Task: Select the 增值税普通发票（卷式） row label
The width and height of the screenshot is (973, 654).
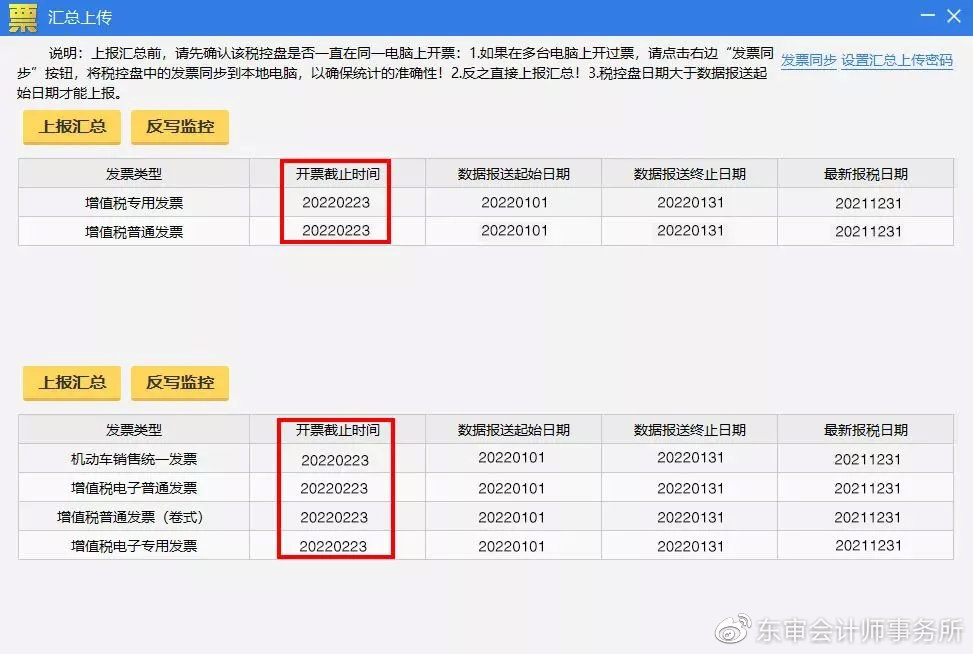Action: 130,517
